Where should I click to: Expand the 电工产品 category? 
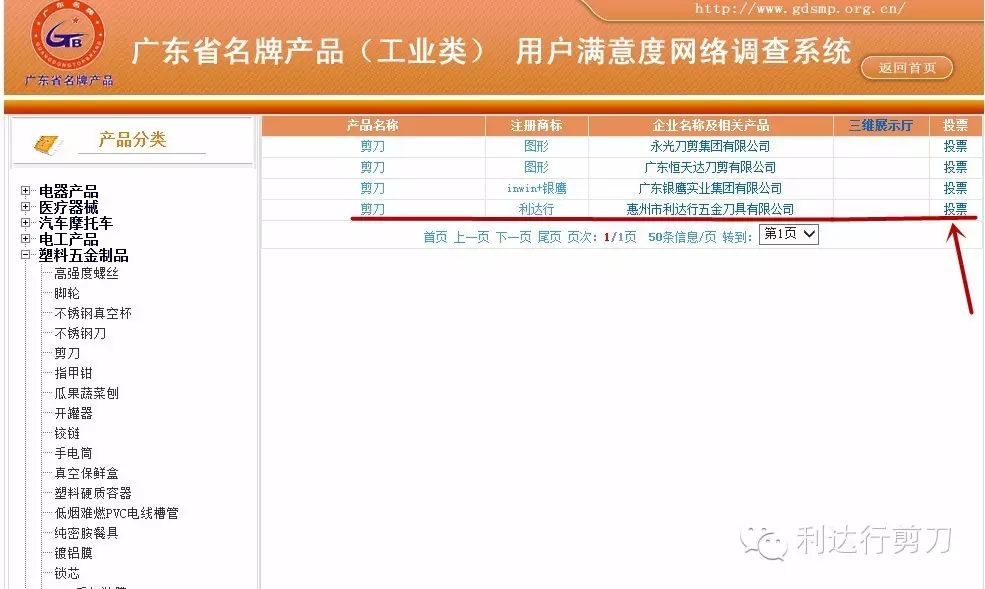pyautogui.click(x=25, y=239)
